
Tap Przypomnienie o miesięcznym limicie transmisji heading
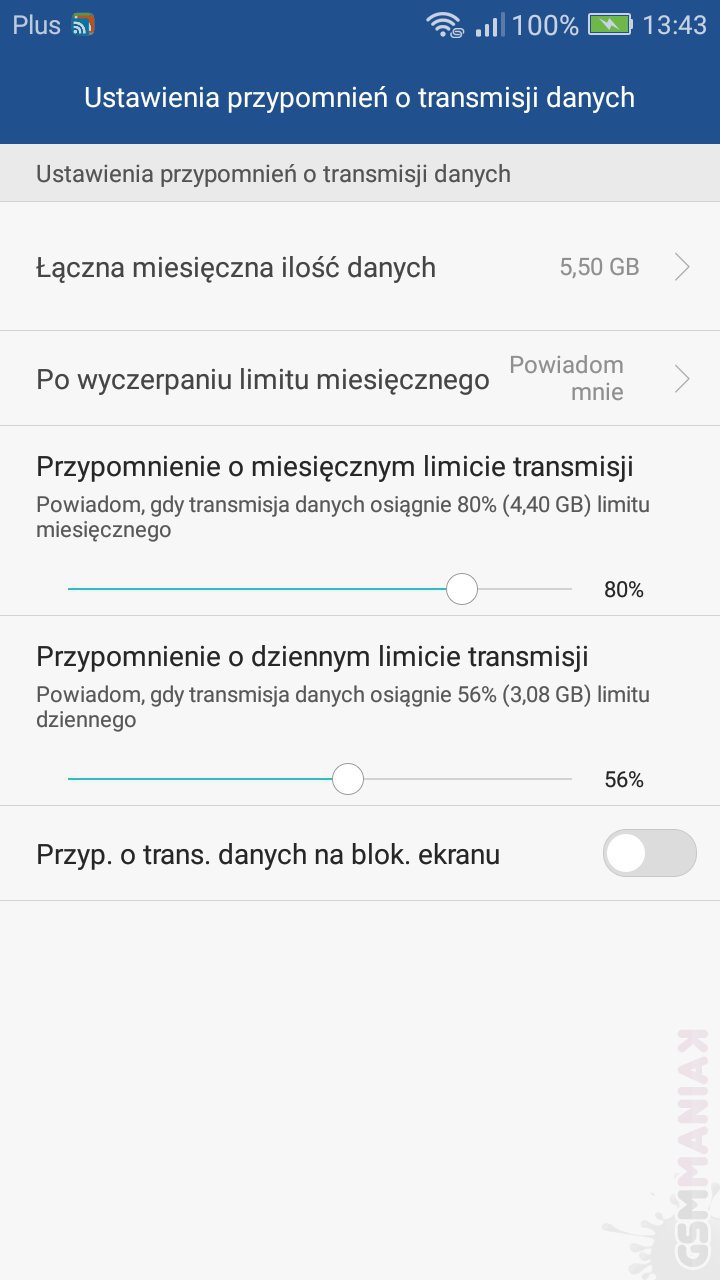click(335, 467)
